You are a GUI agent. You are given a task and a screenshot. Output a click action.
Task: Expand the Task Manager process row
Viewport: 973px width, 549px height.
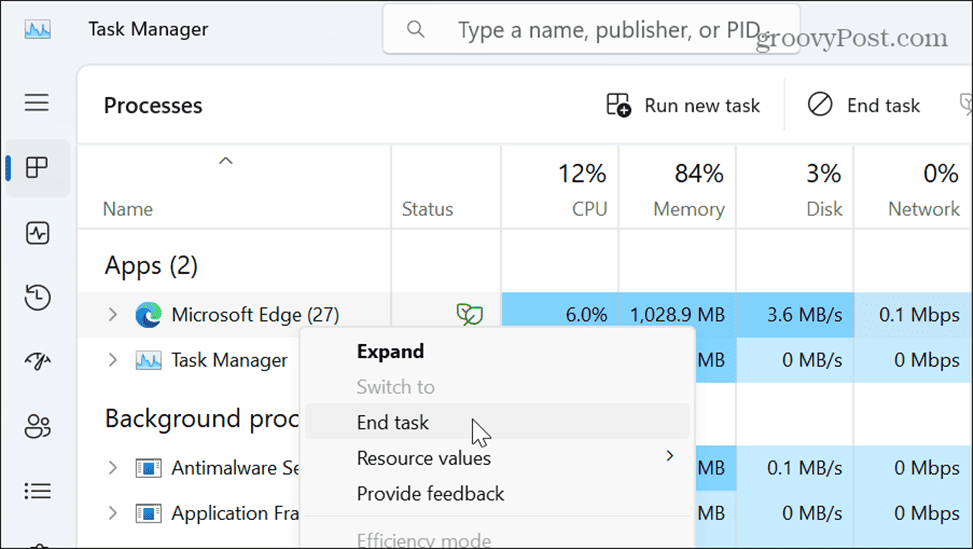pyautogui.click(x=112, y=360)
